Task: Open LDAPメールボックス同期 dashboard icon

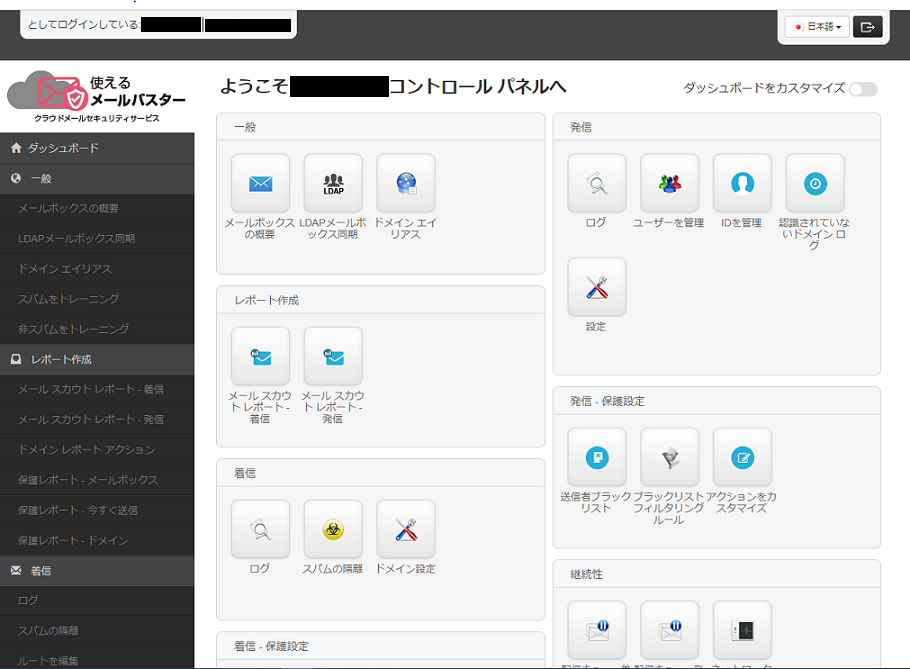Action: [333, 183]
